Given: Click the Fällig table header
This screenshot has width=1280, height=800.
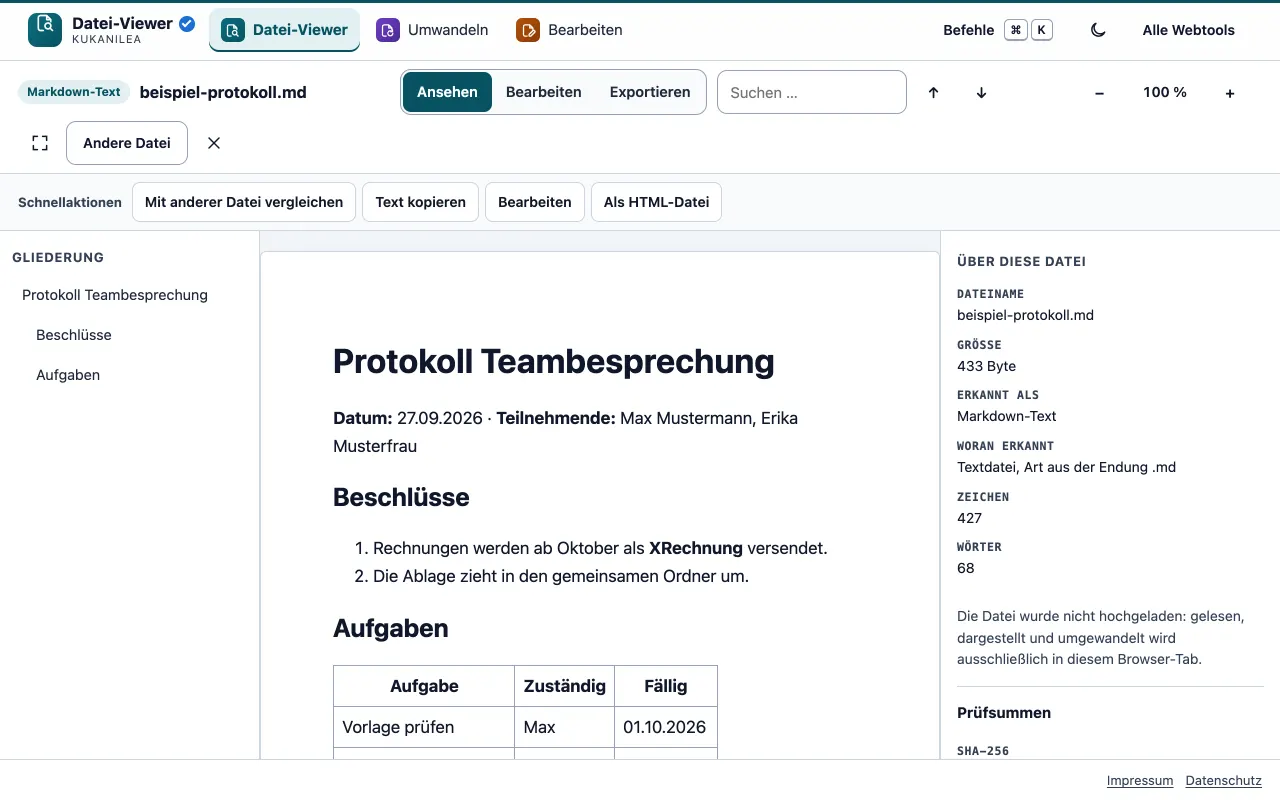Looking at the screenshot, I should pyautogui.click(x=666, y=686).
